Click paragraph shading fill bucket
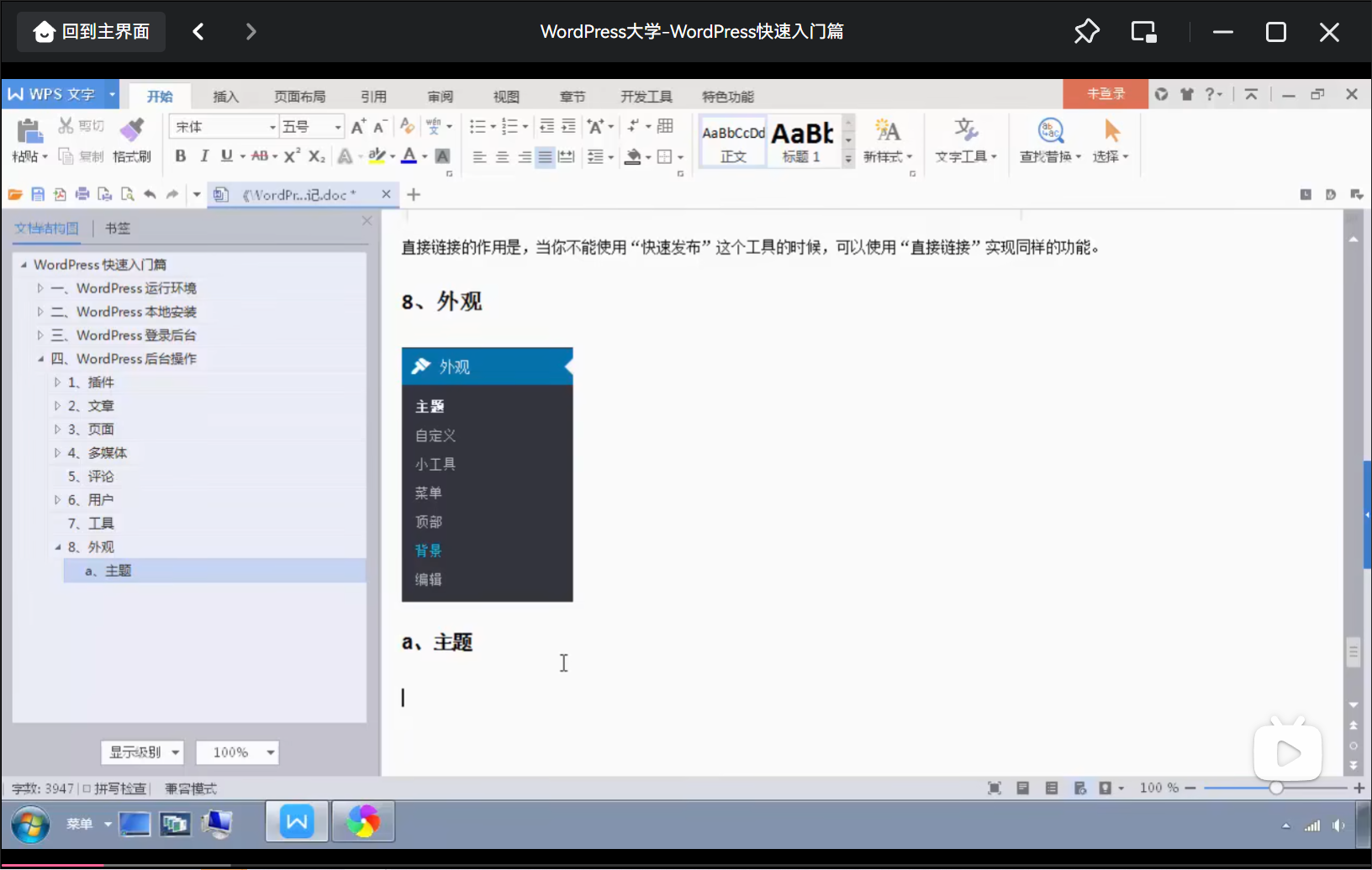Screen dimensions: 1372x870 click(x=633, y=157)
